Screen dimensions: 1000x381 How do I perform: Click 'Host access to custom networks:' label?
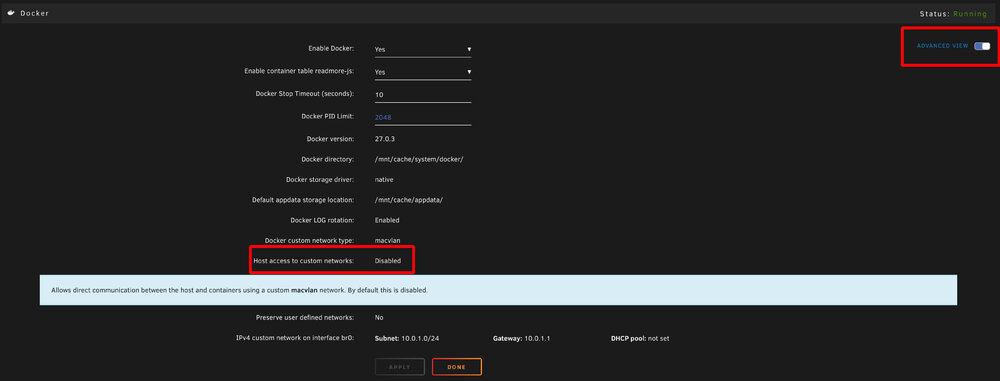(304, 261)
